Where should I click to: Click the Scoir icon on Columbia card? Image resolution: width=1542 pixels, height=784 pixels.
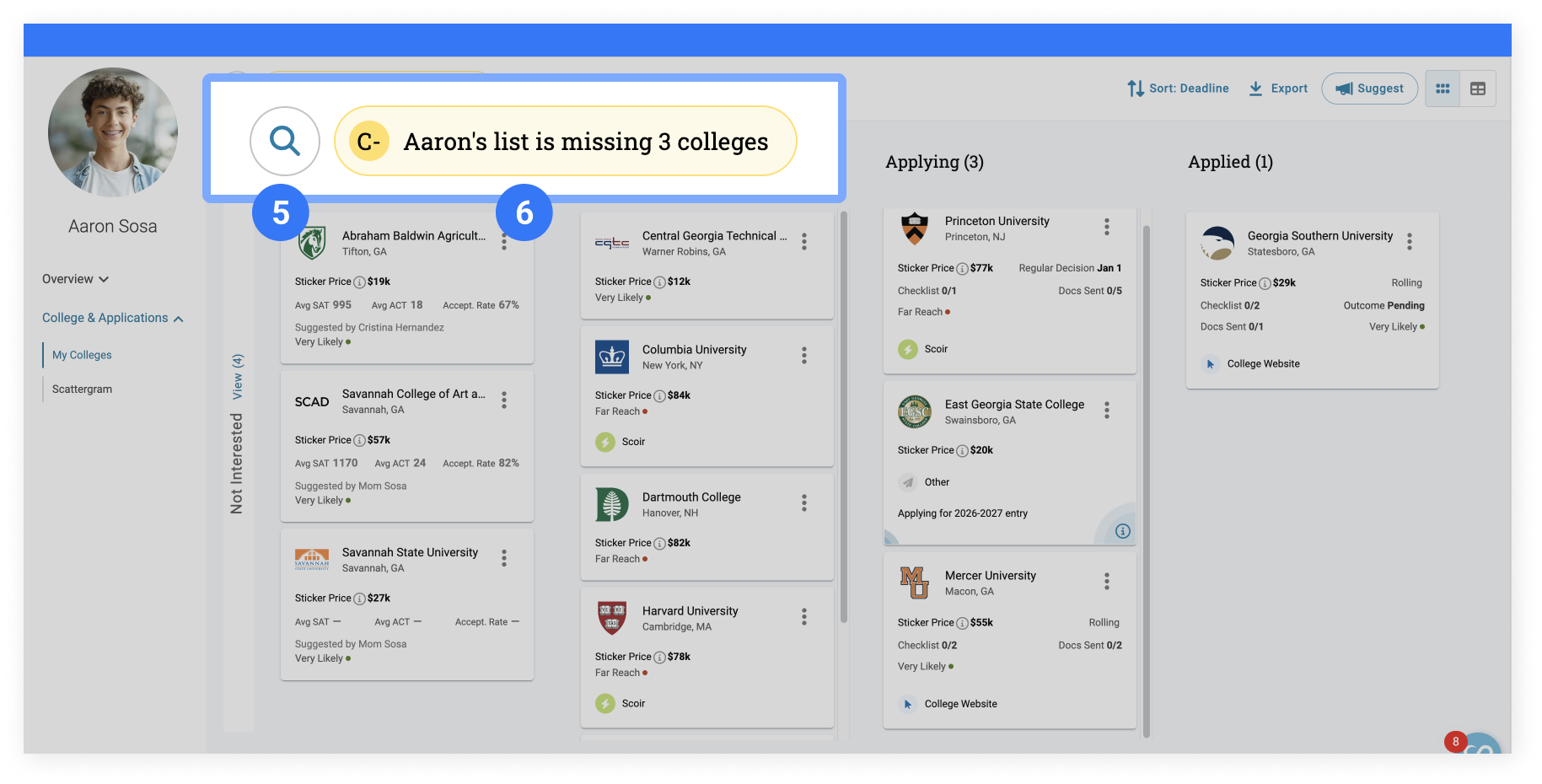[x=605, y=442]
